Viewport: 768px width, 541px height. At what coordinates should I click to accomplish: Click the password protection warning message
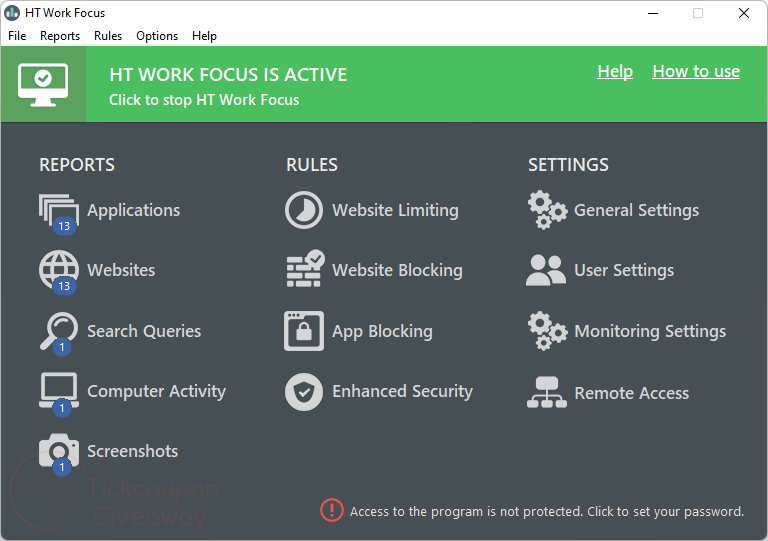pyautogui.click(x=546, y=511)
